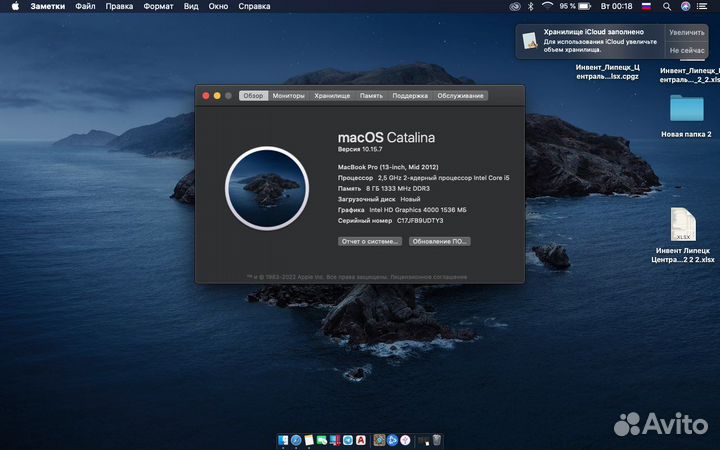
Task: Click the 2,5 GHz Intel Core i5 processor text
Action: (x=444, y=178)
